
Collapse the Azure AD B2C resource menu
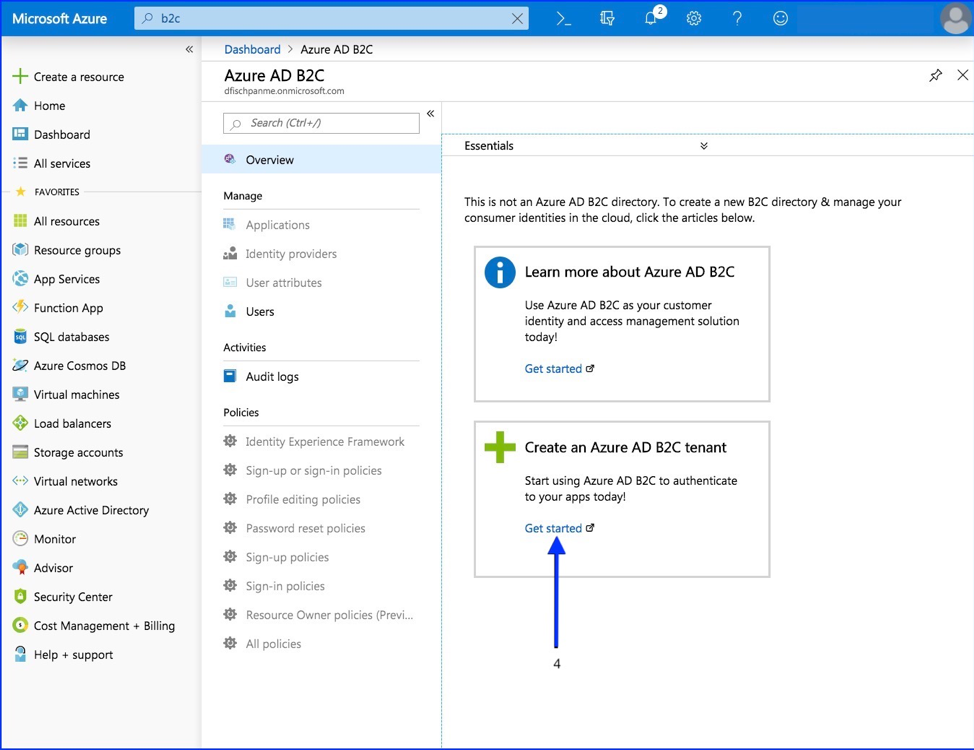[x=430, y=114]
